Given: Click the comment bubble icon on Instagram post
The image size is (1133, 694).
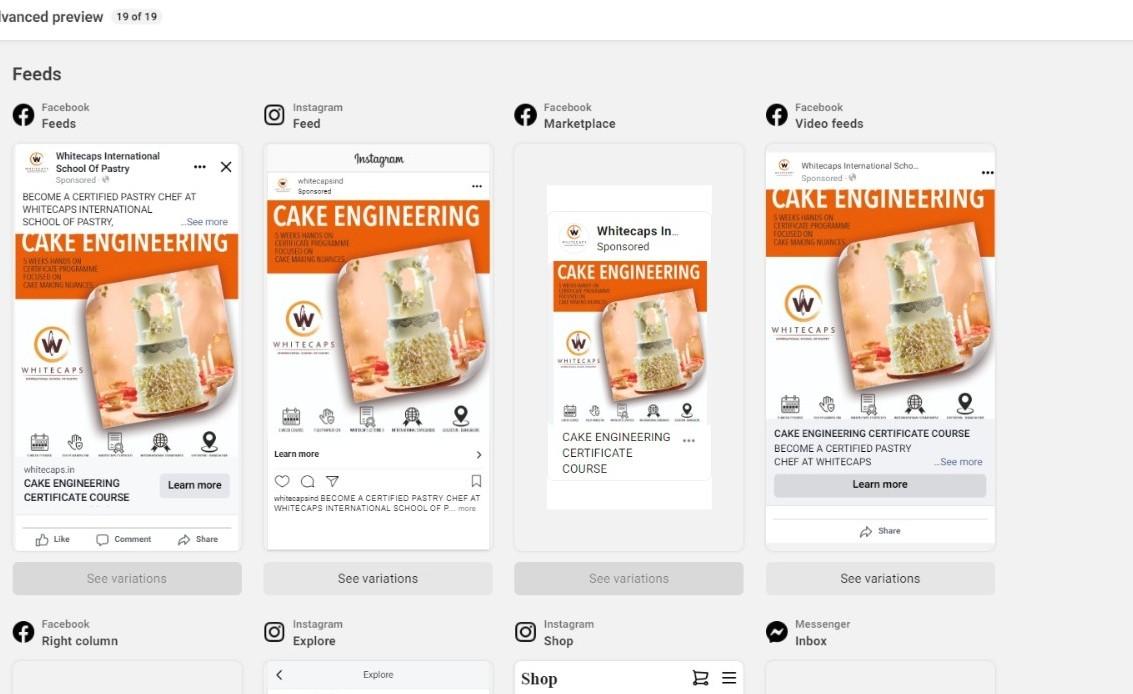Looking at the screenshot, I should coord(307,481).
